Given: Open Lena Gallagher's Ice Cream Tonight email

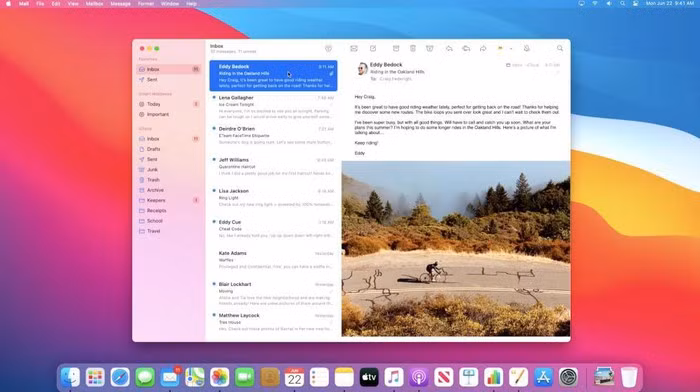Looking at the screenshot, I should (273, 107).
